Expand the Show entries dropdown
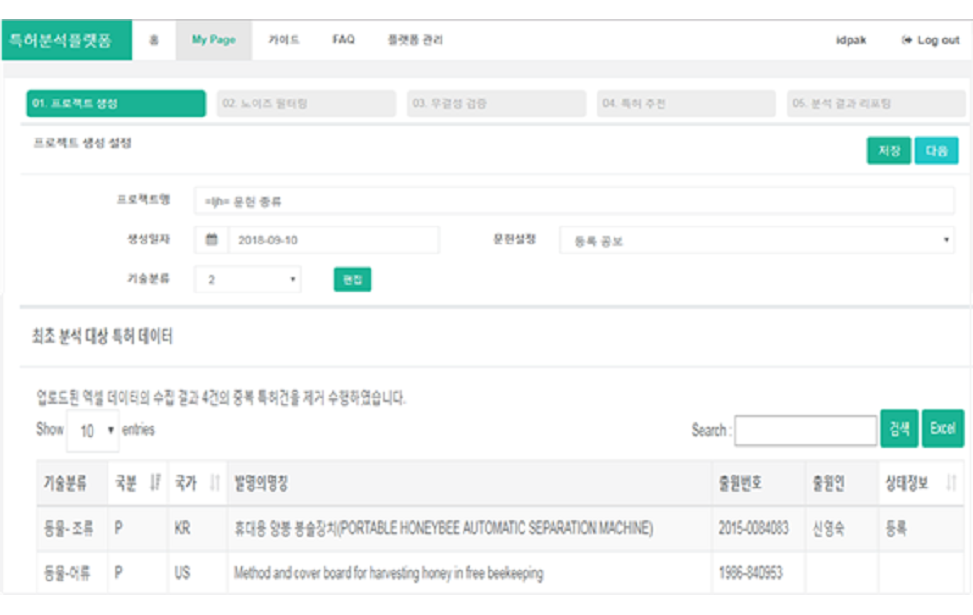This screenshot has width=973, height=615. (92, 430)
